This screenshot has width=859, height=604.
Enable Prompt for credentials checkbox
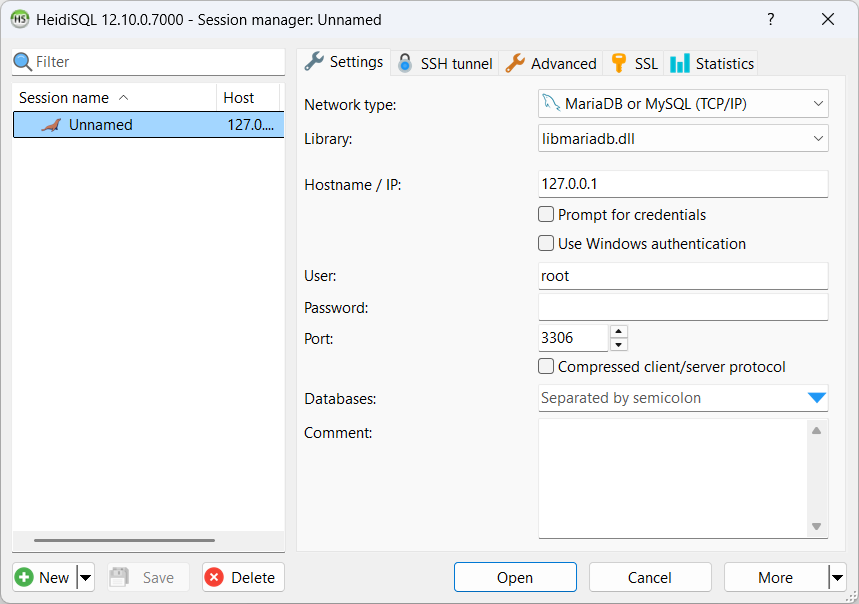[x=546, y=214]
